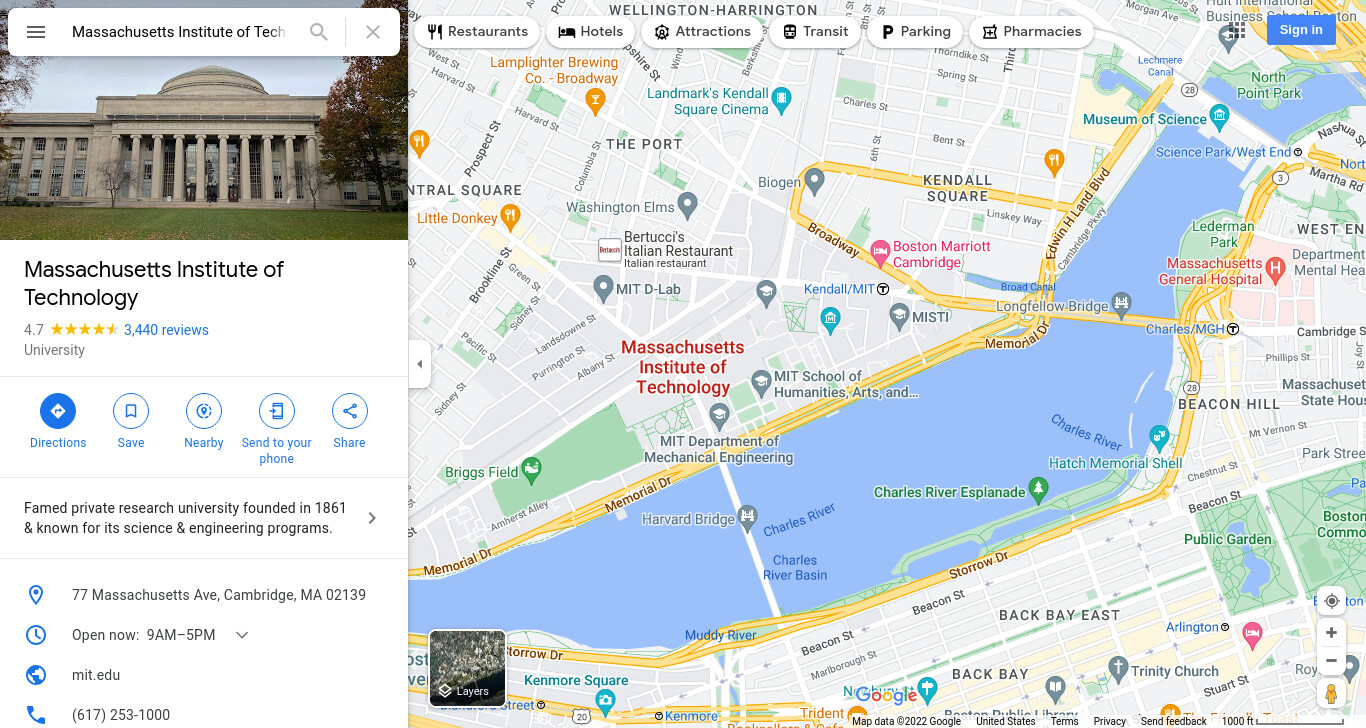Send this place to your phone
This screenshot has height=728, width=1366.
277,430
